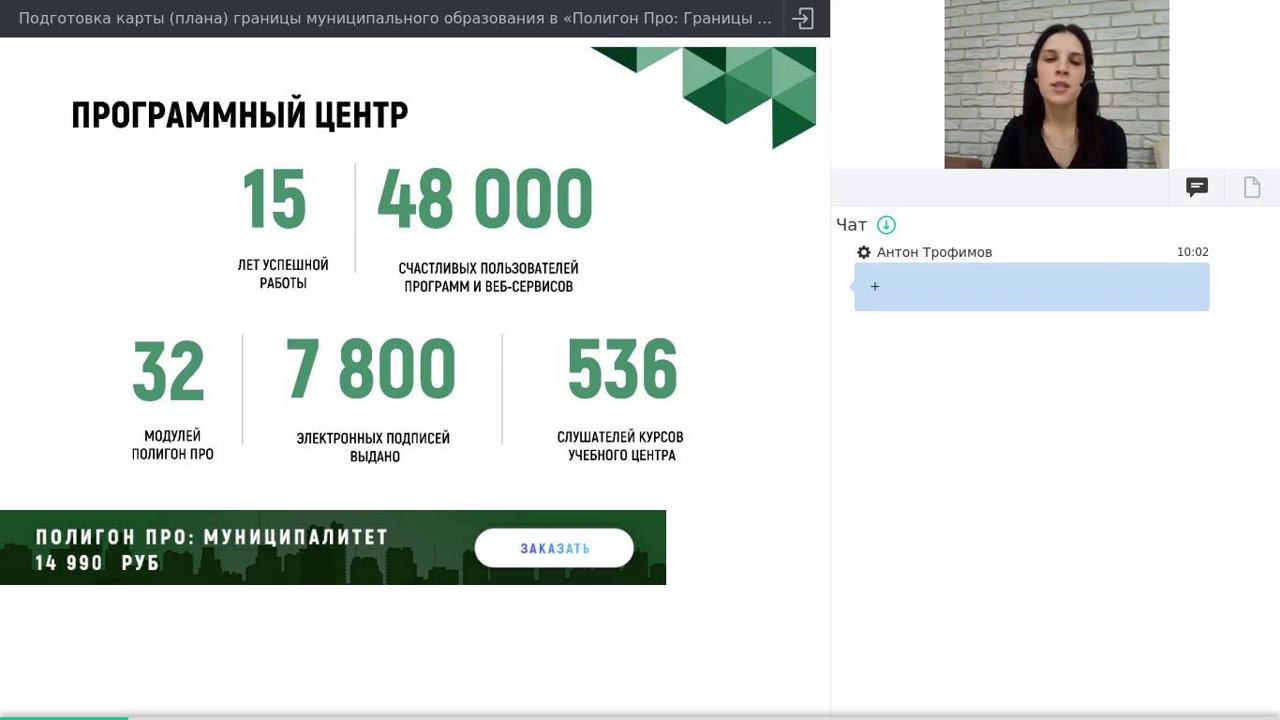The image size is (1280, 720).
Task: Click the presenter webcam video
Action: [x=1056, y=84]
